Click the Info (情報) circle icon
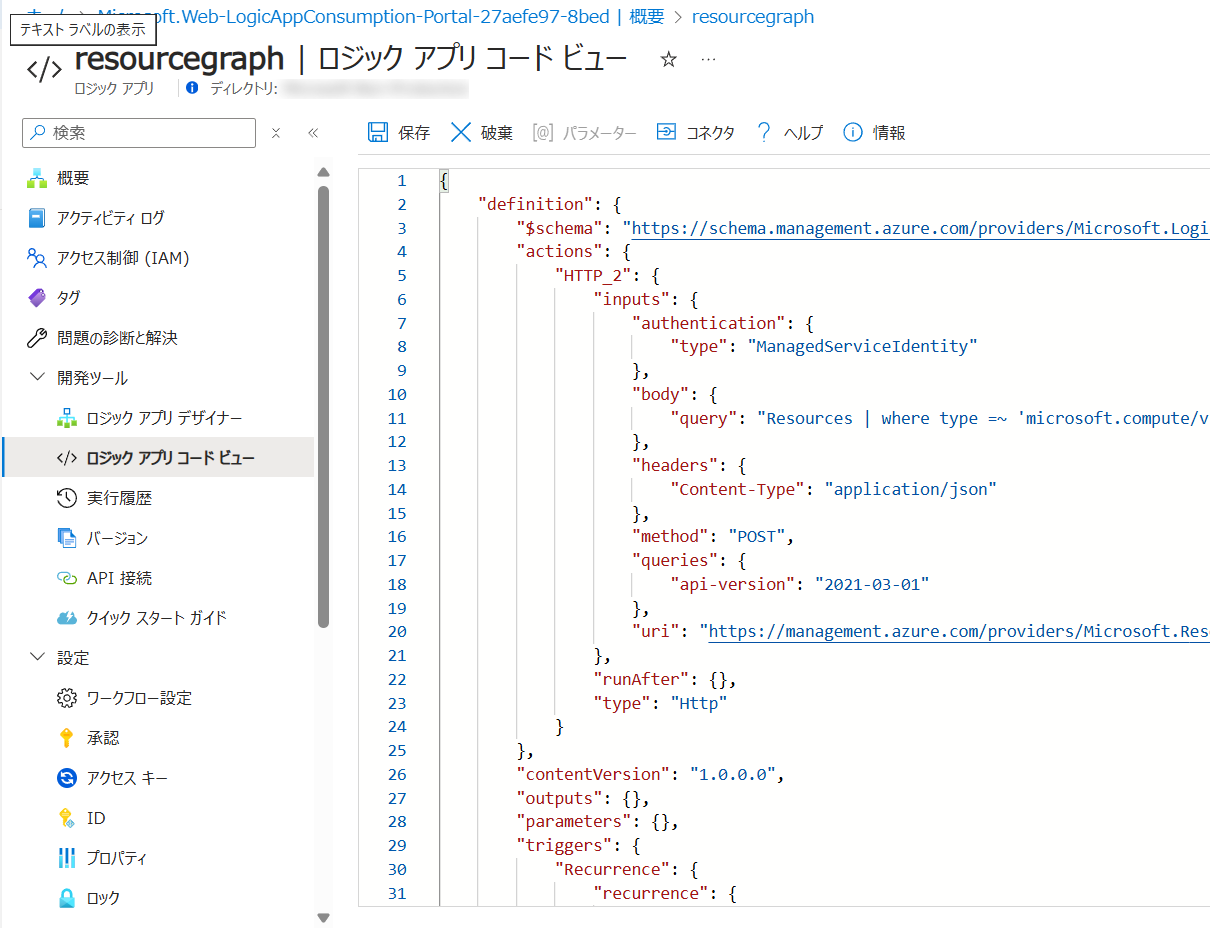Viewport: 1210px width, 928px height. click(853, 132)
